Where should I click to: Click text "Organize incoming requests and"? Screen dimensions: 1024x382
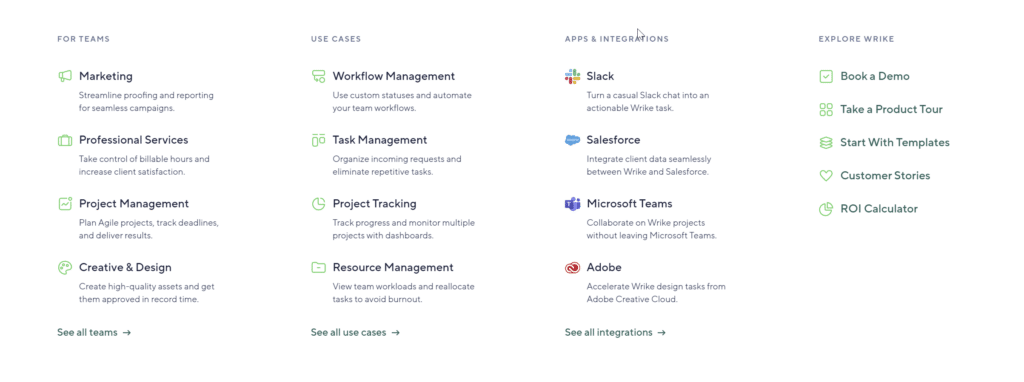397,159
